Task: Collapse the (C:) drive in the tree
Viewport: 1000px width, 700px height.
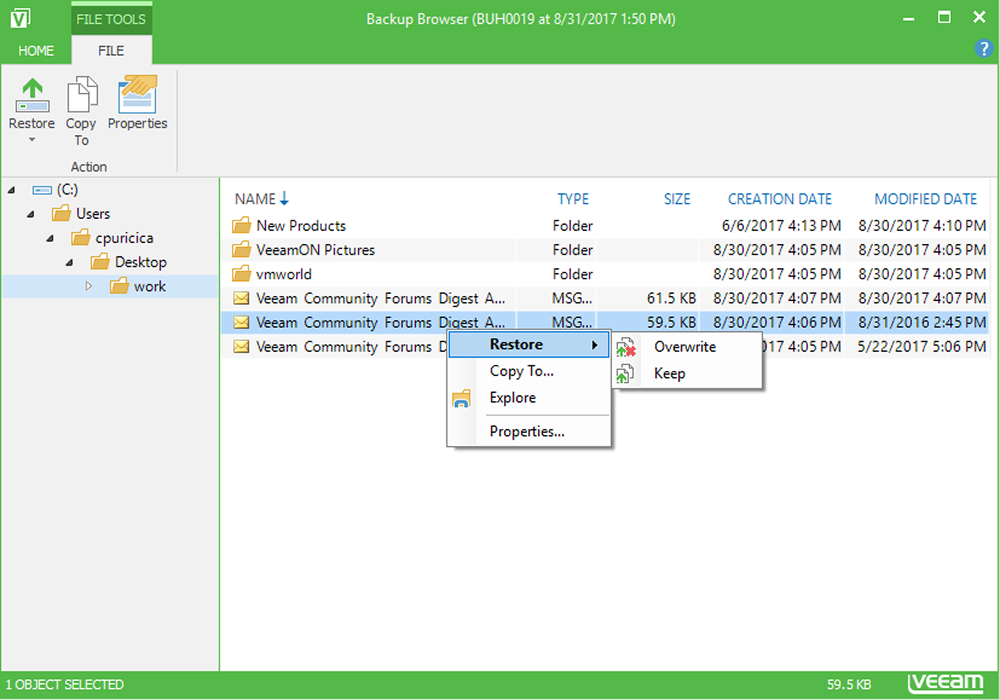Action: tap(11, 189)
